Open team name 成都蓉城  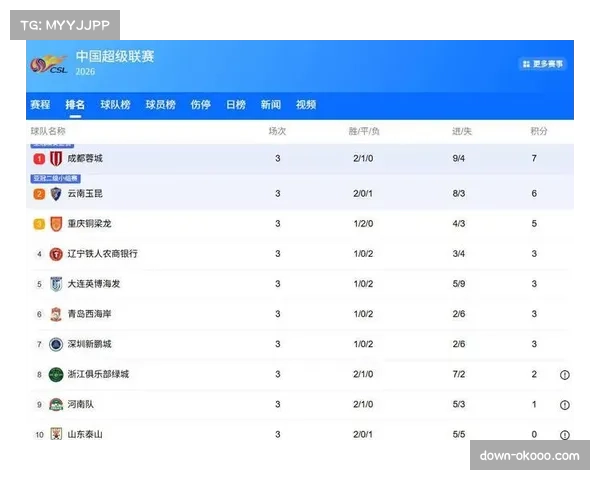coord(85,158)
